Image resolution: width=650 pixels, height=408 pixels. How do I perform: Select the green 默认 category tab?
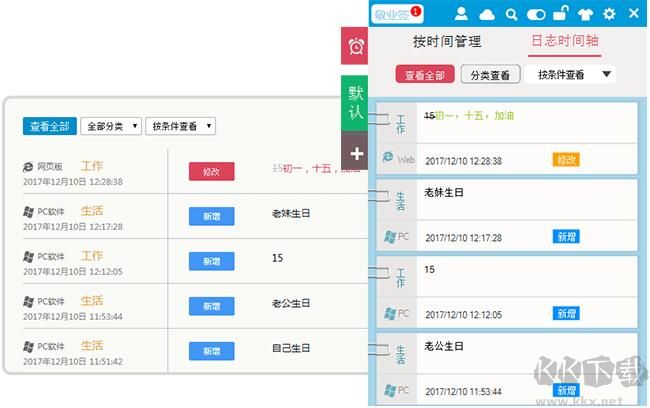click(x=355, y=103)
